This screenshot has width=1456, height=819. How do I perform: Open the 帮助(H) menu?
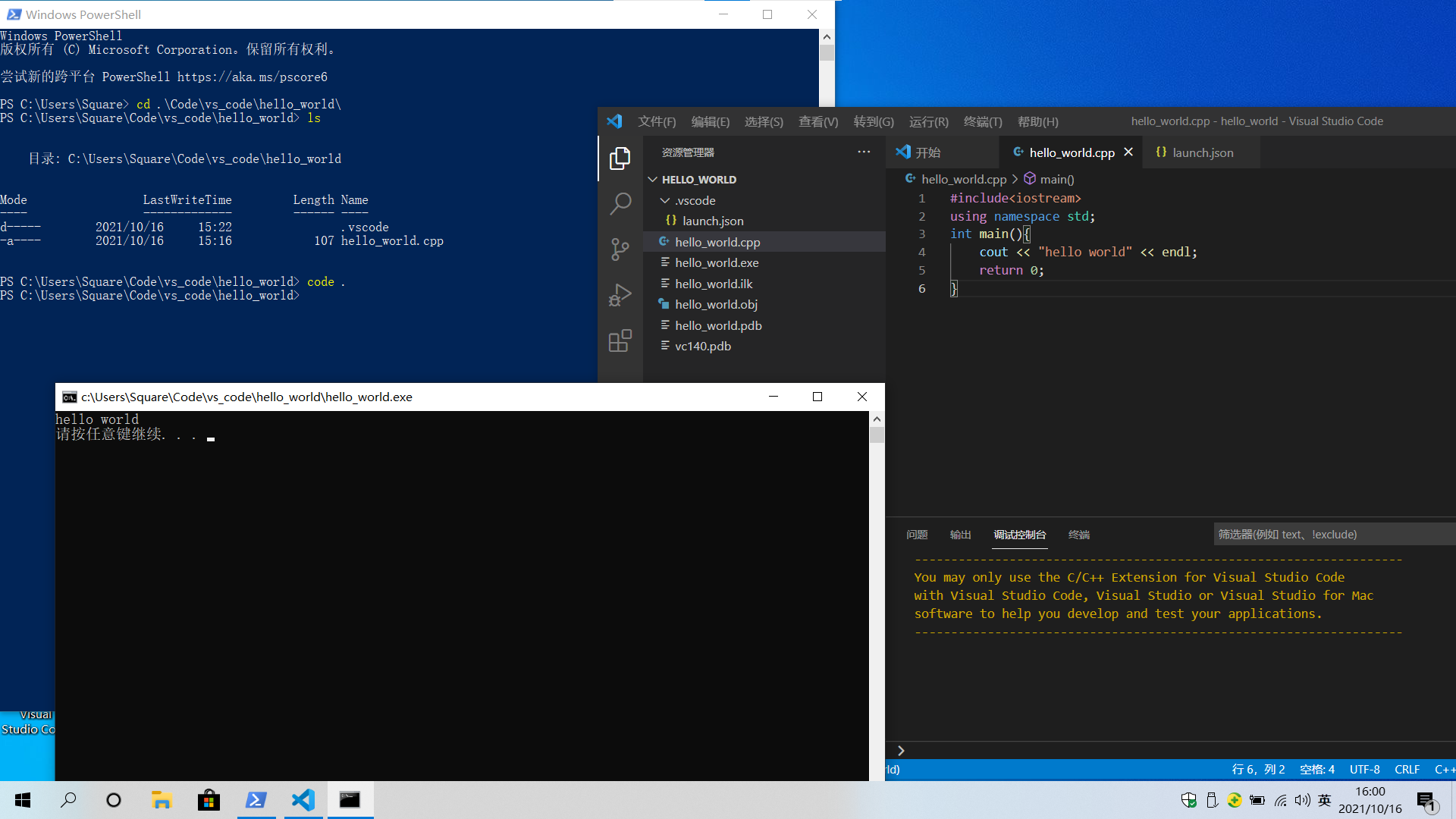click(x=1038, y=121)
